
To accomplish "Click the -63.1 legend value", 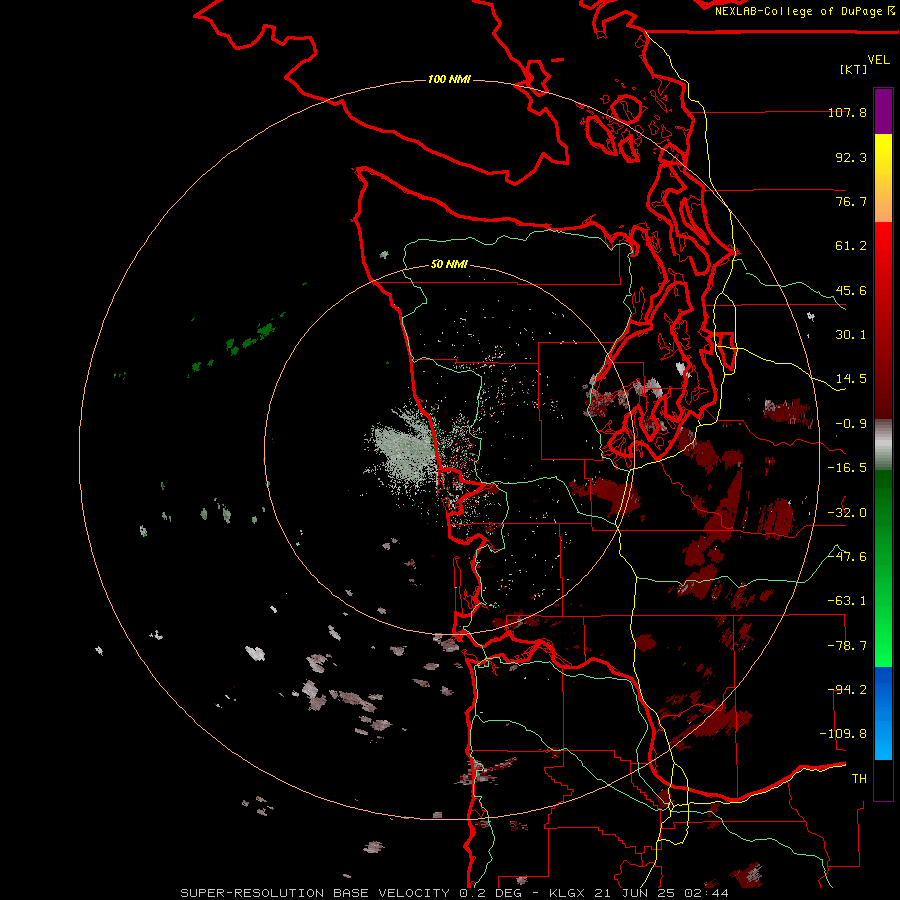I will pos(847,601).
